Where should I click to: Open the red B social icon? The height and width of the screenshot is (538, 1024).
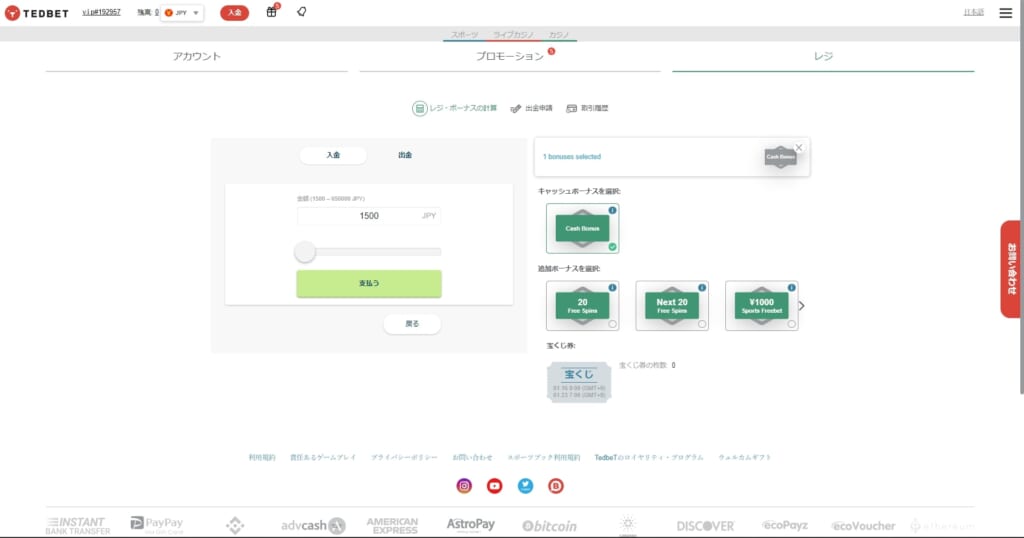click(x=556, y=486)
